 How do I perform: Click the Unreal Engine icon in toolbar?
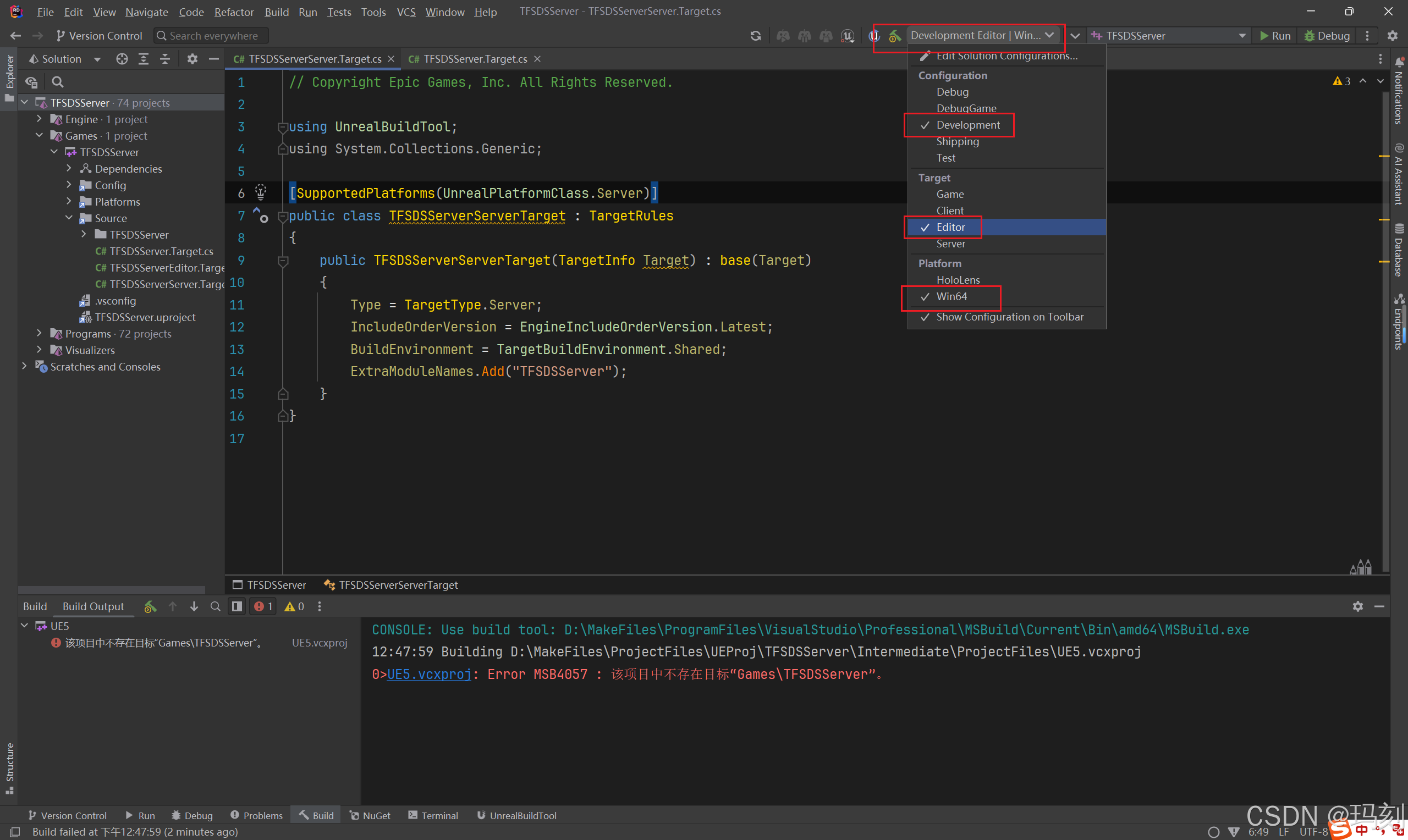847,36
